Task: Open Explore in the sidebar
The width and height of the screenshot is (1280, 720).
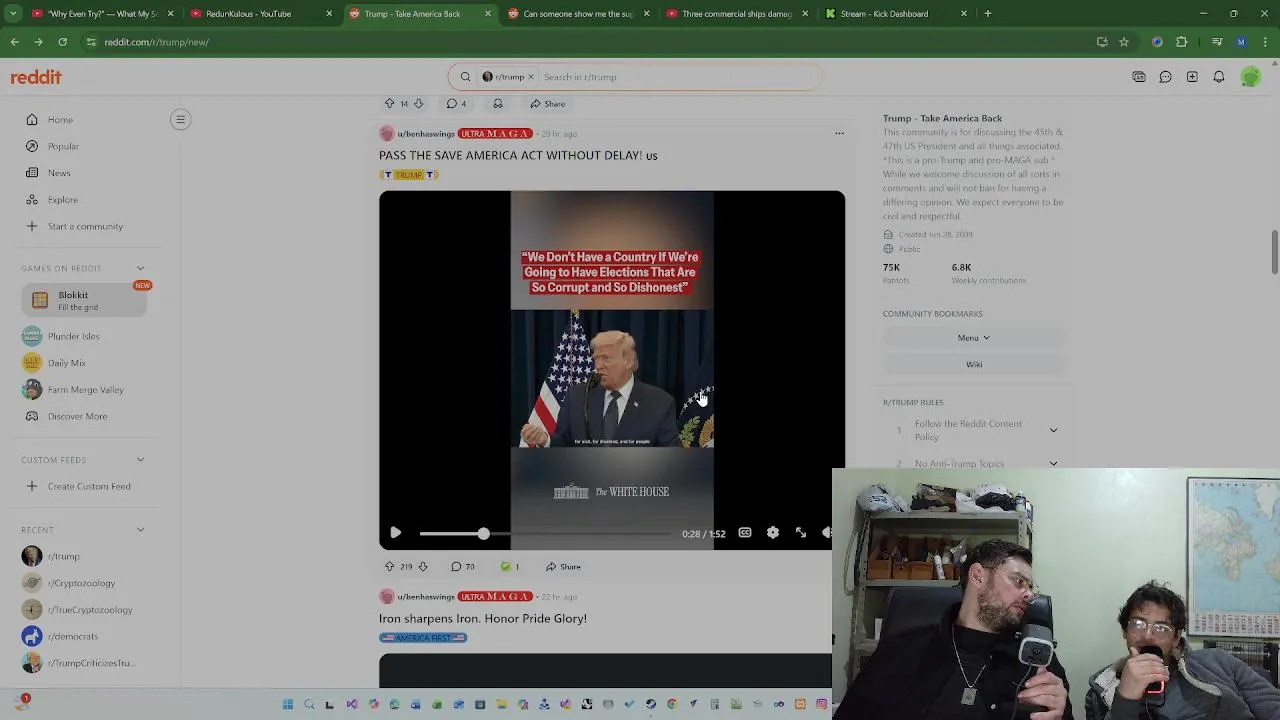Action: click(62, 200)
